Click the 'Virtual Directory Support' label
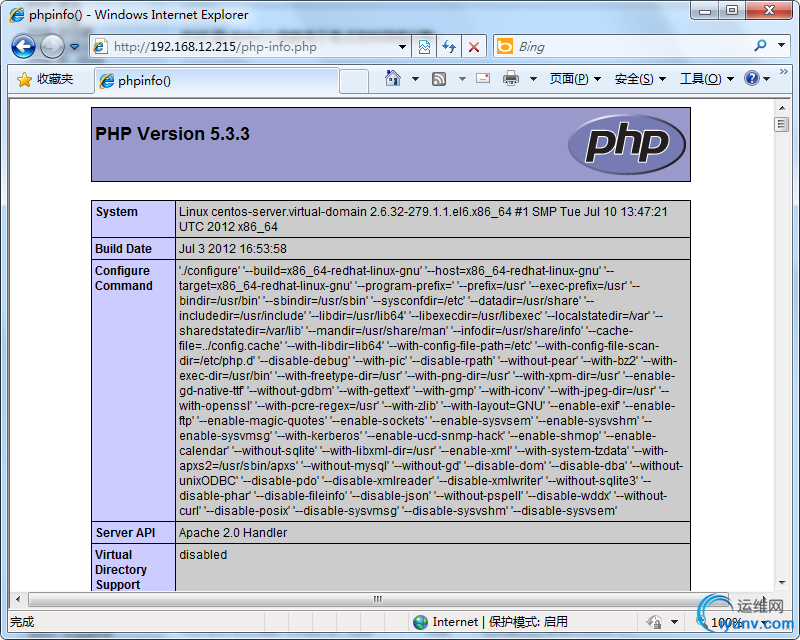 [121, 570]
